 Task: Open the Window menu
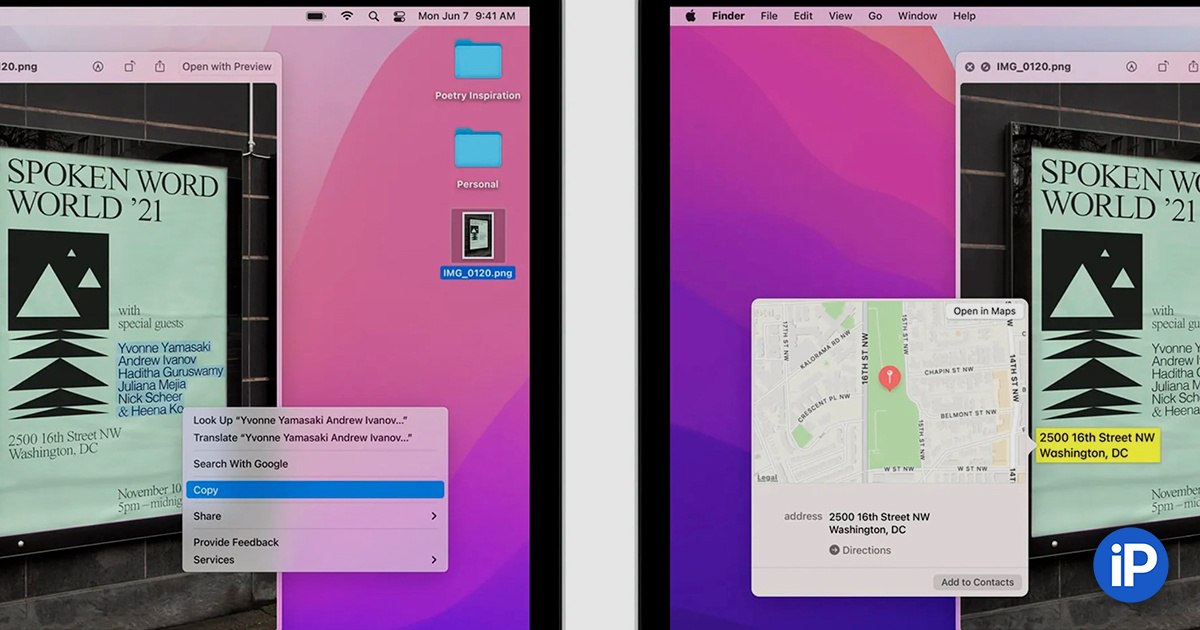(x=917, y=16)
